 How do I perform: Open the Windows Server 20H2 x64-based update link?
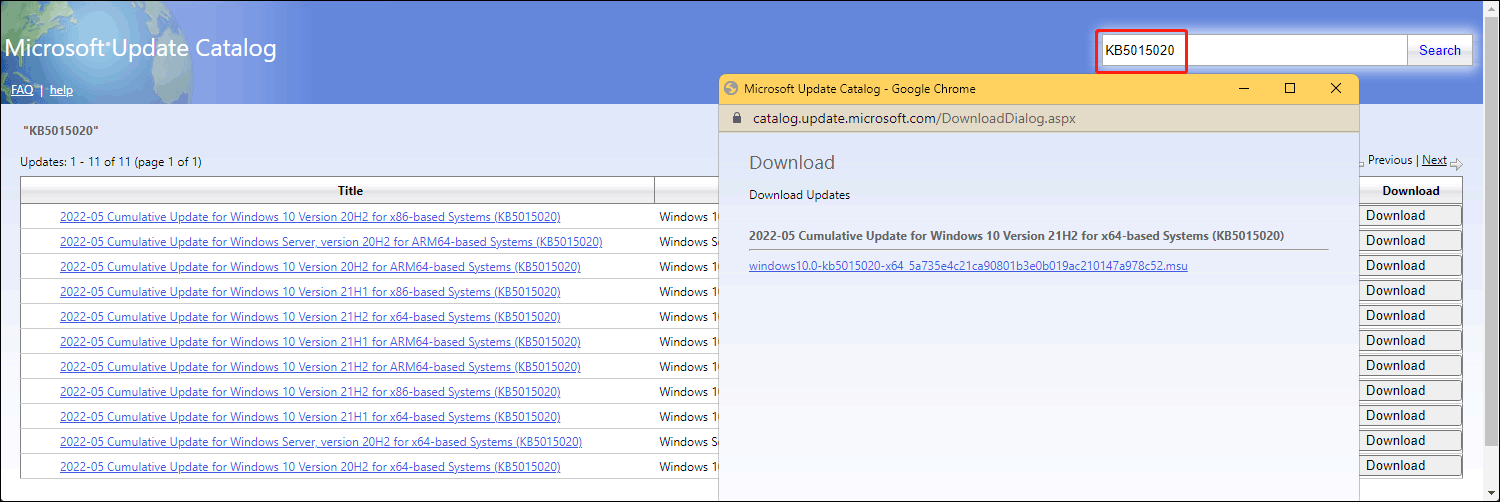[321, 442]
